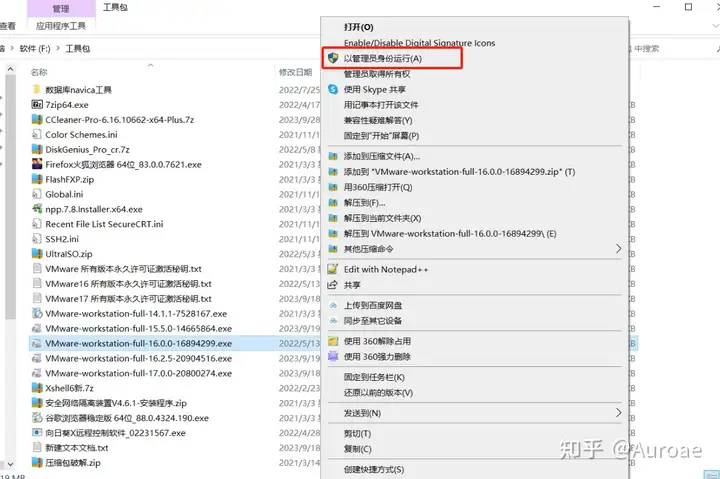The image size is (720, 479).
Task: Click the share icon next to 共享
Action: (333, 285)
